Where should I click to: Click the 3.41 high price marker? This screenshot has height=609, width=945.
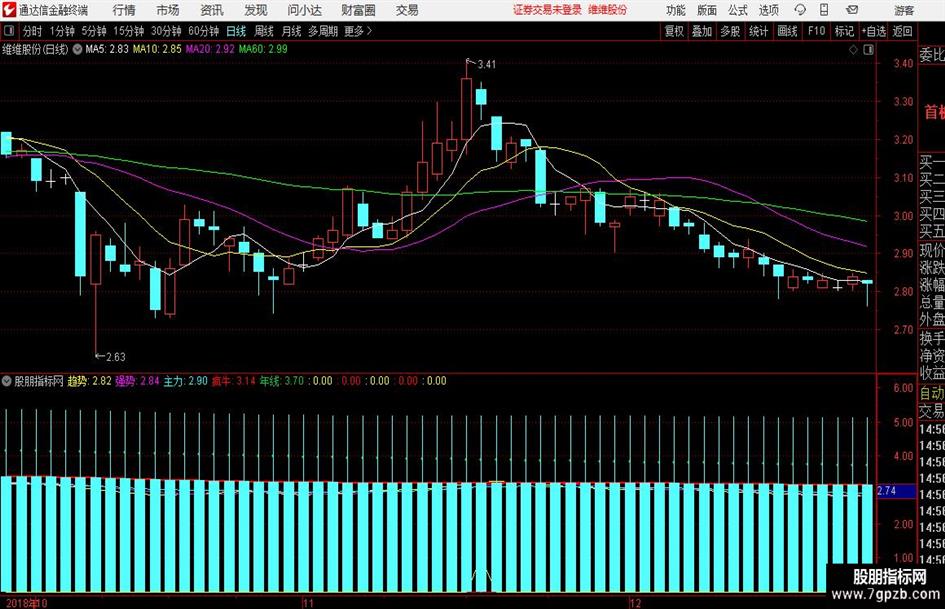tap(486, 64)
